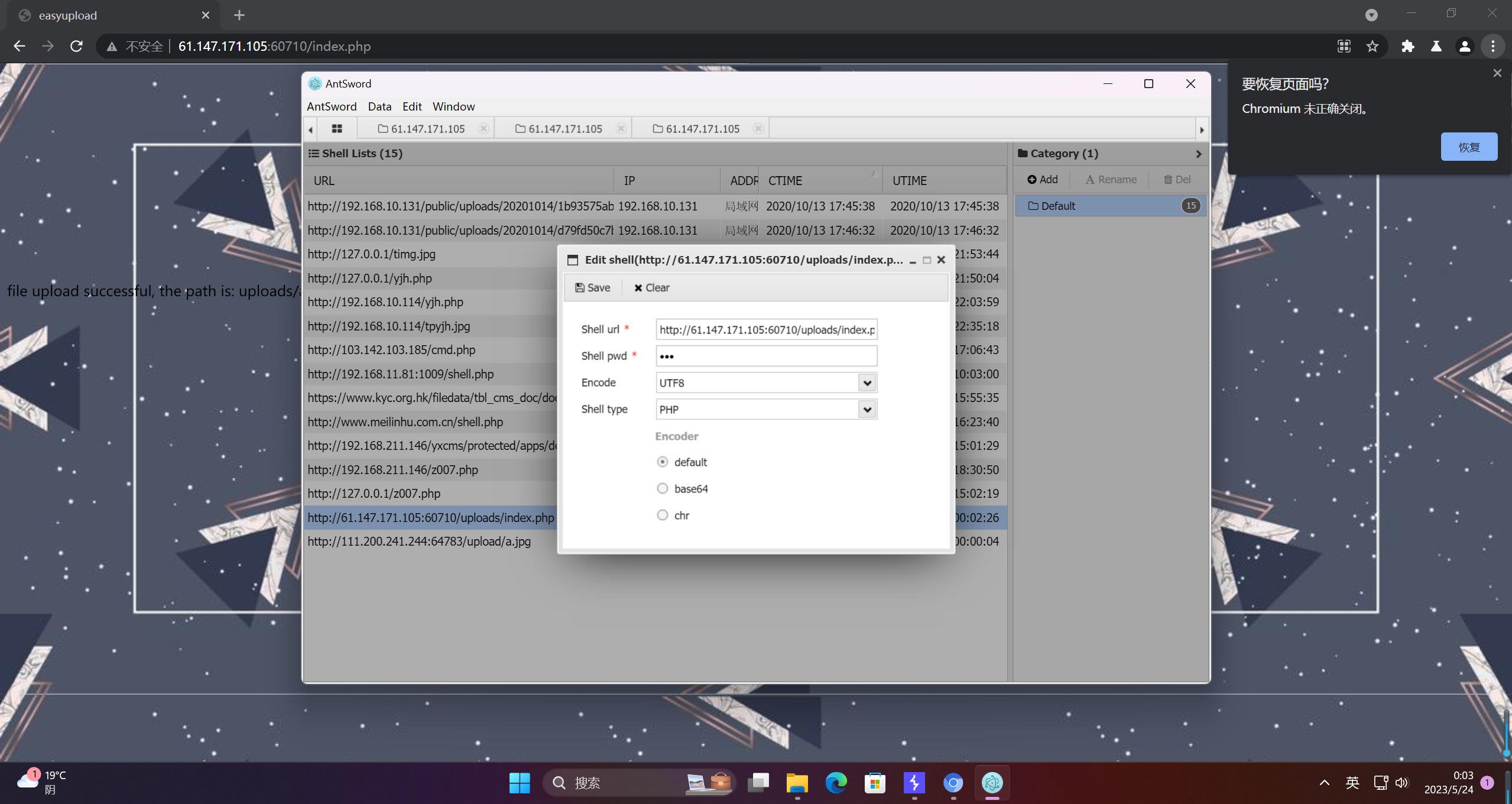Viewport: 1512px width, 804px height.
Task: Bookmark page using the star icon
Action: pyautogui.click(x=1373, y=46)
